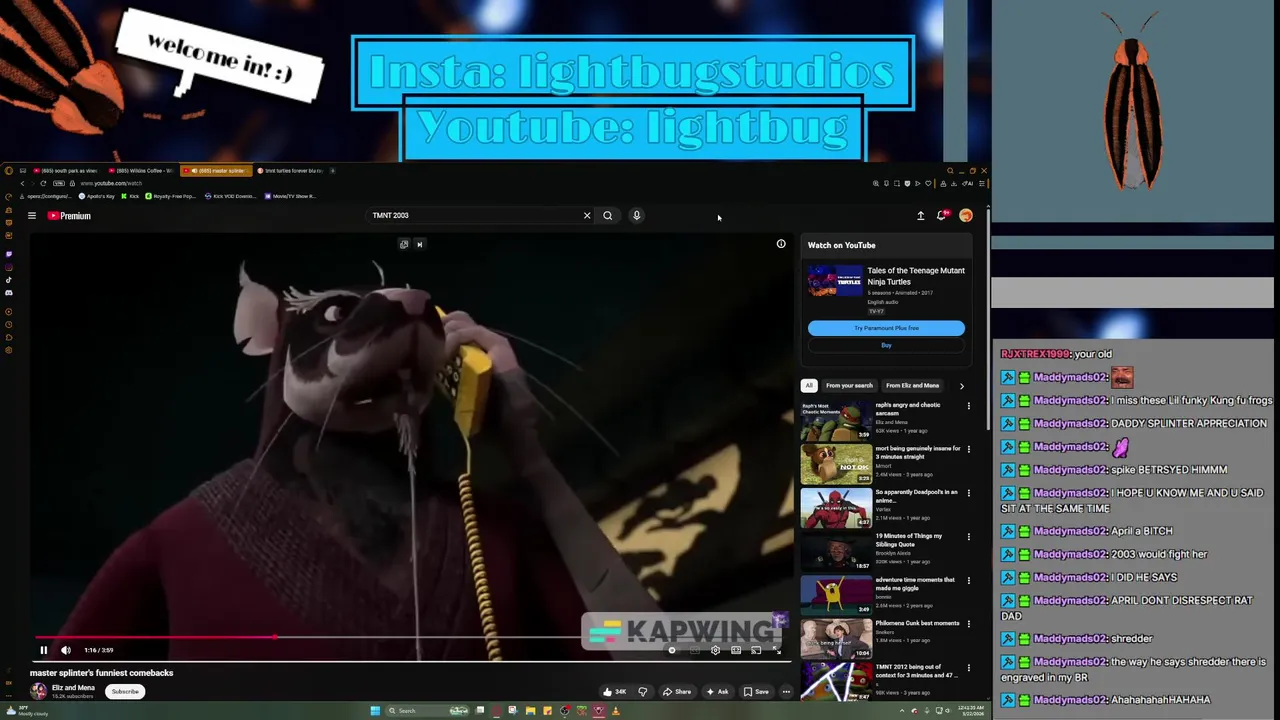Open options for TMNT 2012 out of context
Screen dimensions: 1280x720
[968, 668]
